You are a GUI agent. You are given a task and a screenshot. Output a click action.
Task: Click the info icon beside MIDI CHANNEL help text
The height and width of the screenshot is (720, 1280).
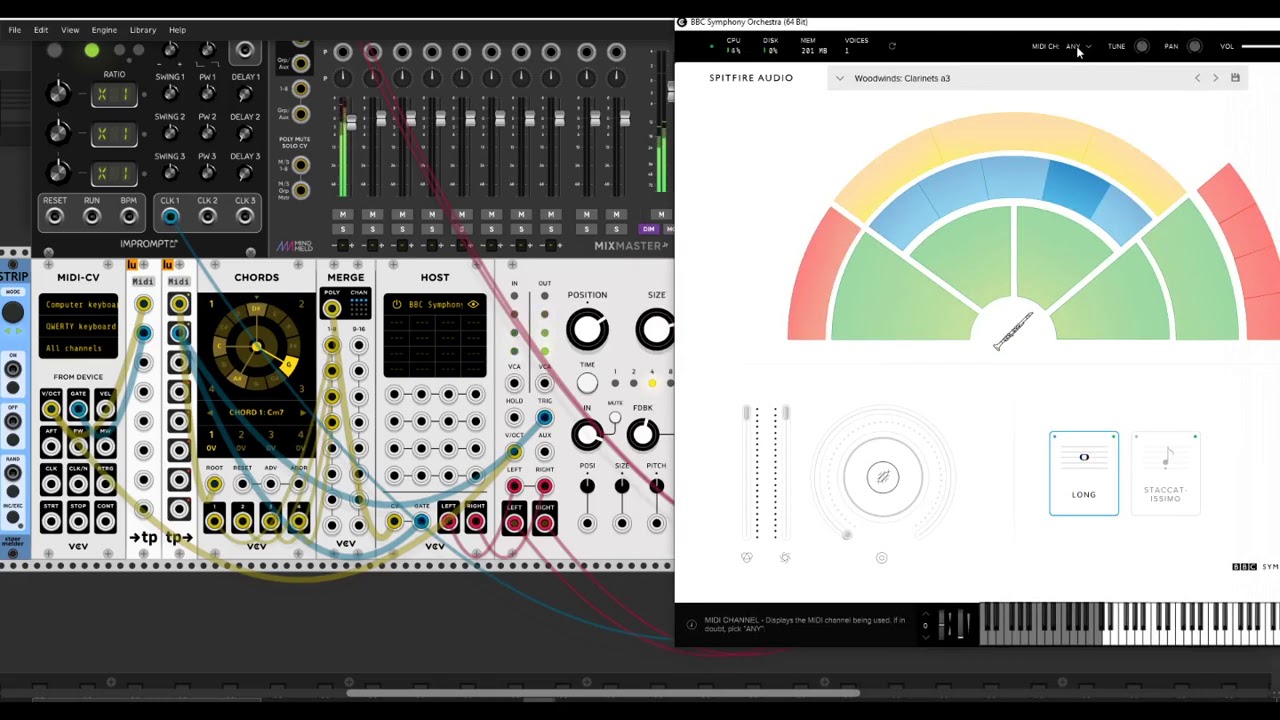pos(691,625)
